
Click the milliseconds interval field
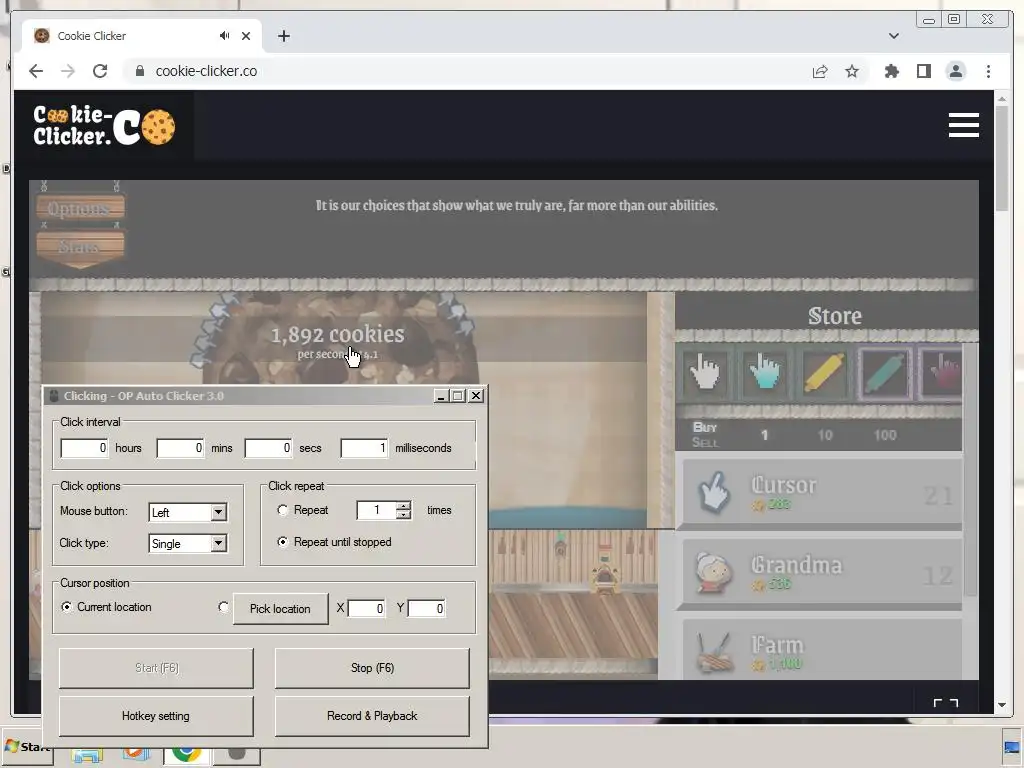pyautogui.click(x=364, y=448)
